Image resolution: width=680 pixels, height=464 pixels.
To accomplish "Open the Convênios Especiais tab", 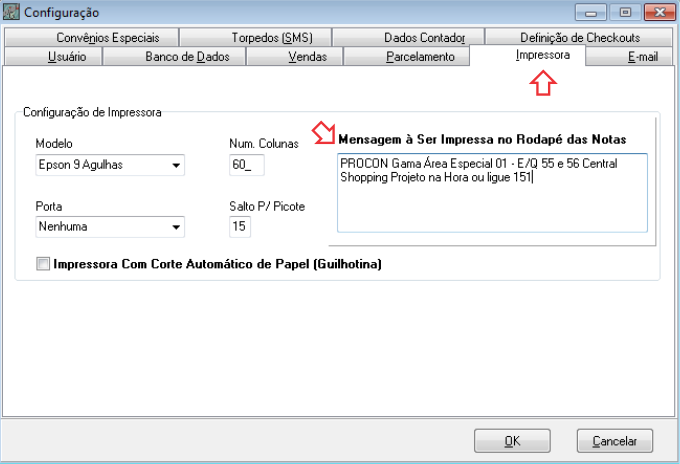I will pos(92,38).
